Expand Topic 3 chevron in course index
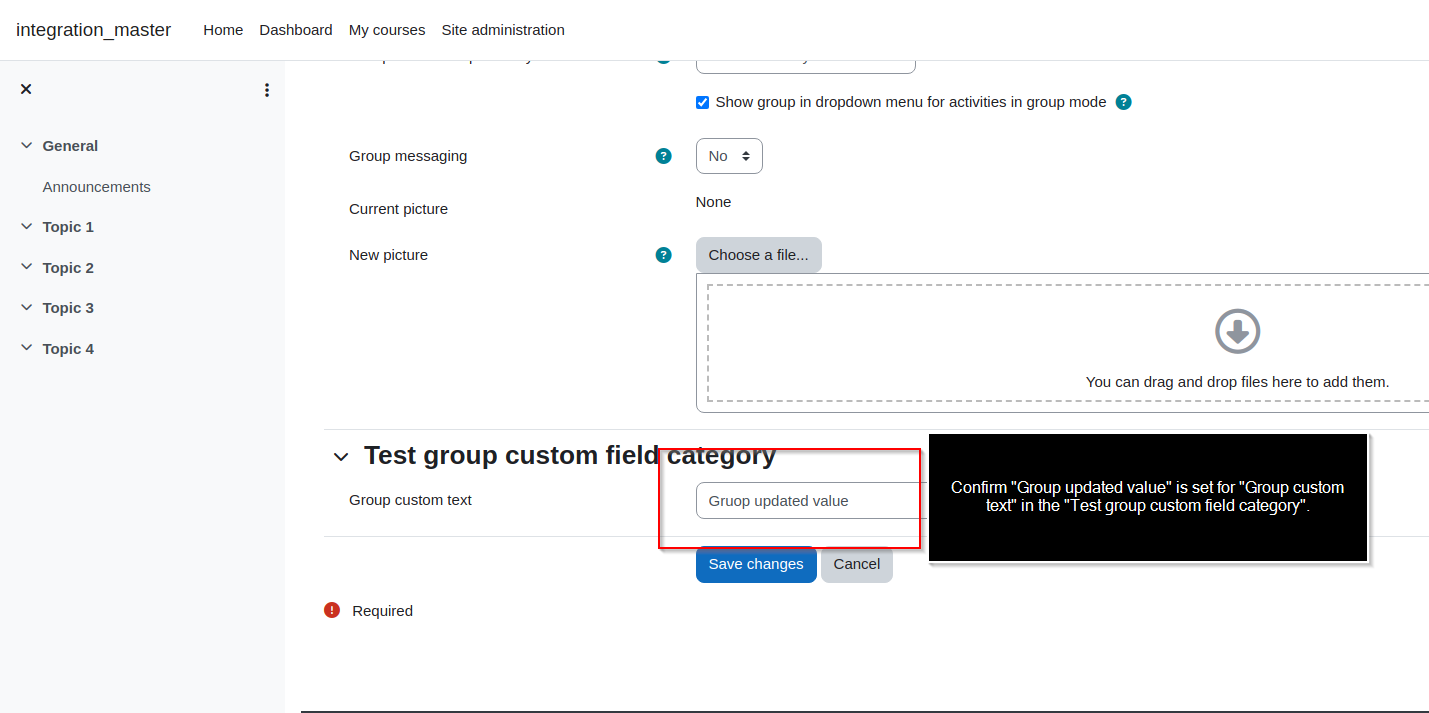Viewport: 1429px width, 713px height. [26, 308]
